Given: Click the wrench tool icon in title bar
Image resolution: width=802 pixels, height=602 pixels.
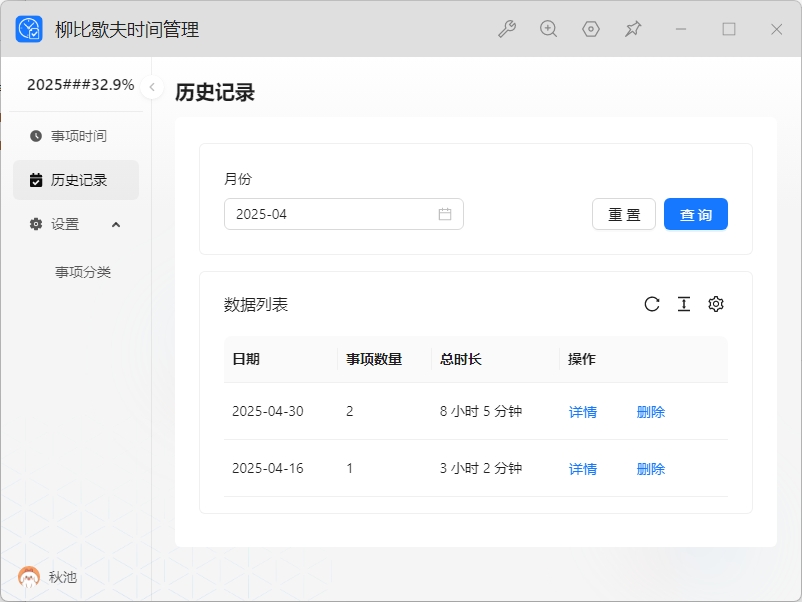Looking at the screenshot, I should 507,29.
